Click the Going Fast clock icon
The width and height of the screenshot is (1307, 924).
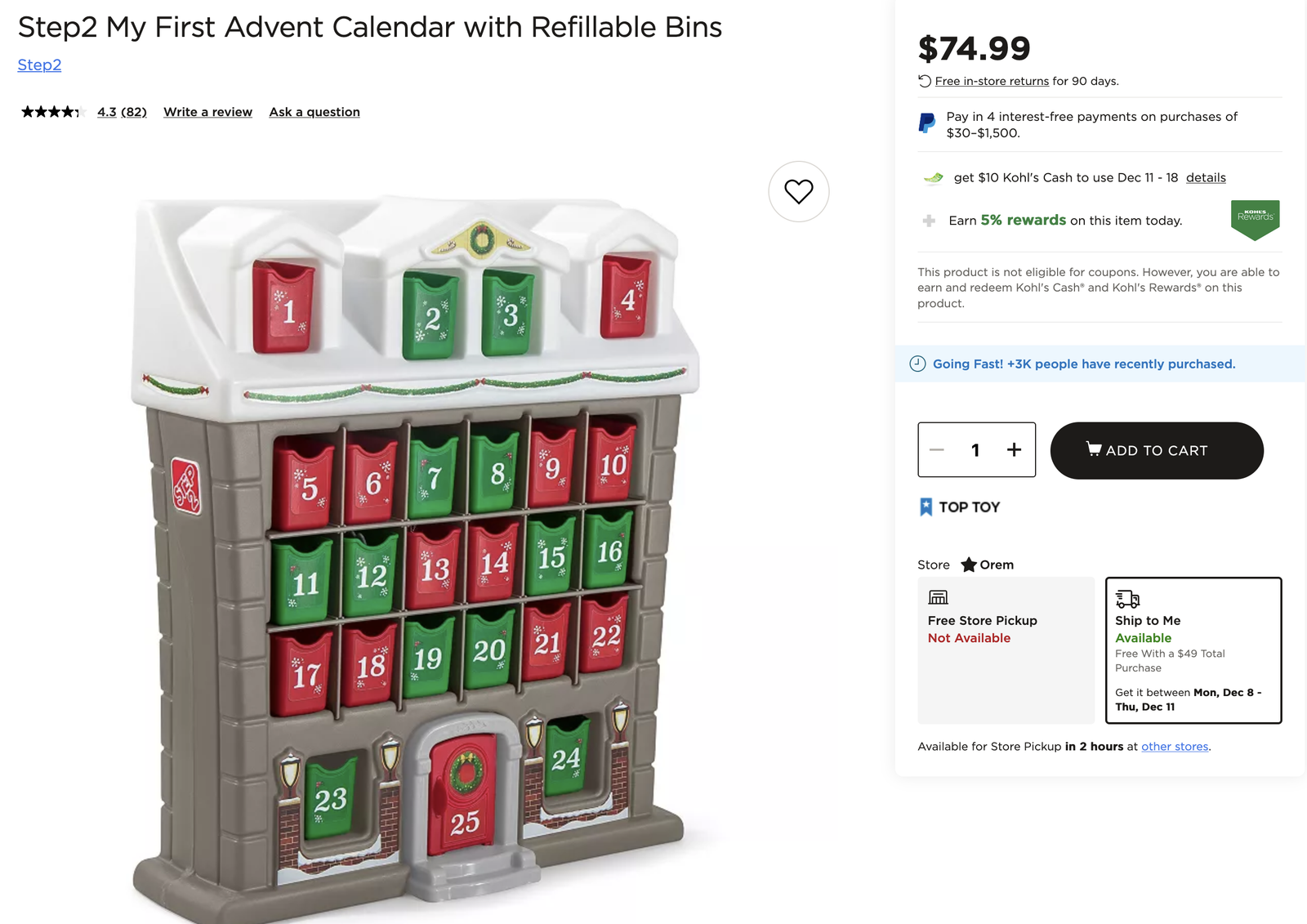point(917,364)
